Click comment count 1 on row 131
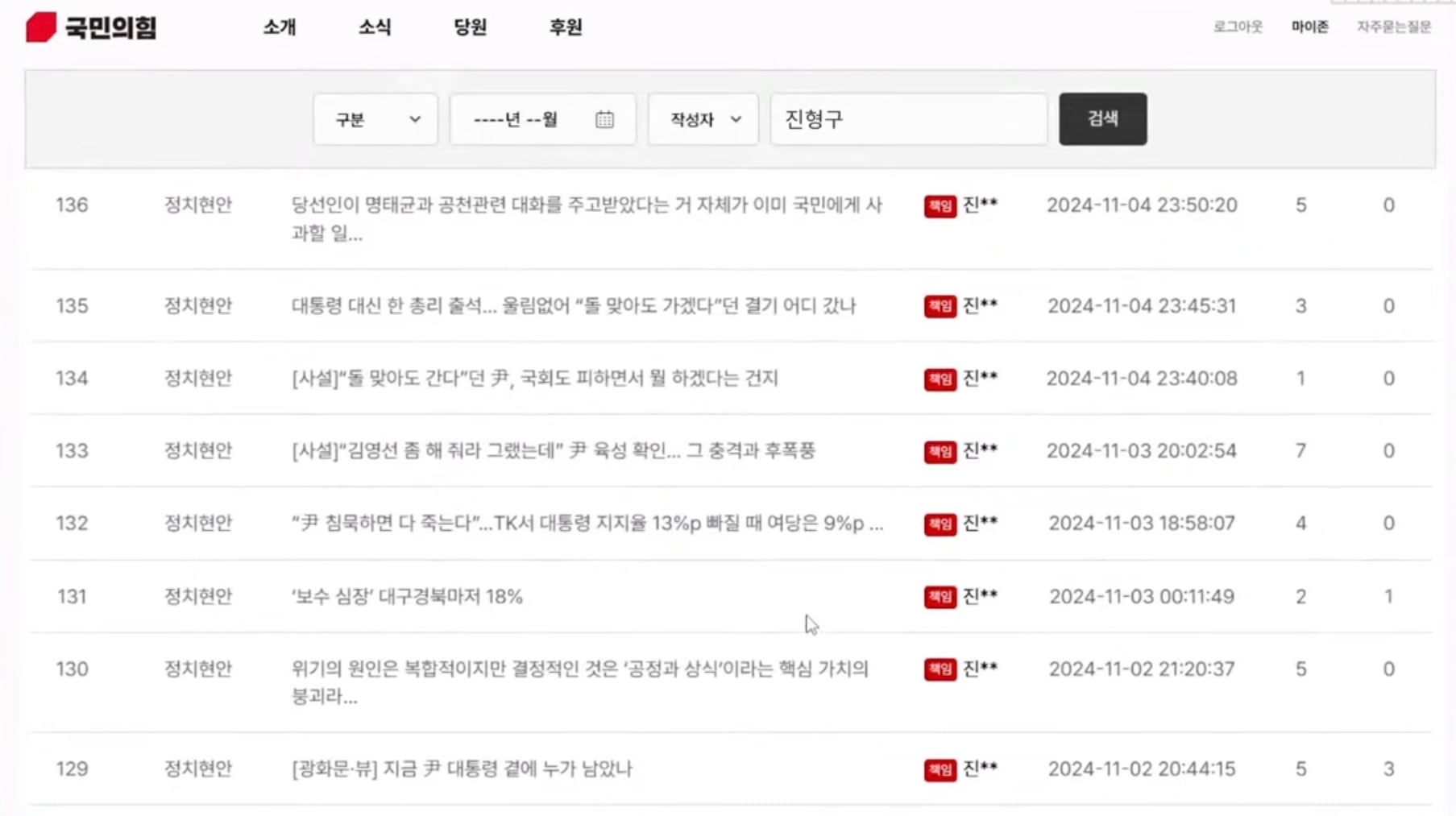The width and height of the screenshot is (1456, 816). 1388,597
